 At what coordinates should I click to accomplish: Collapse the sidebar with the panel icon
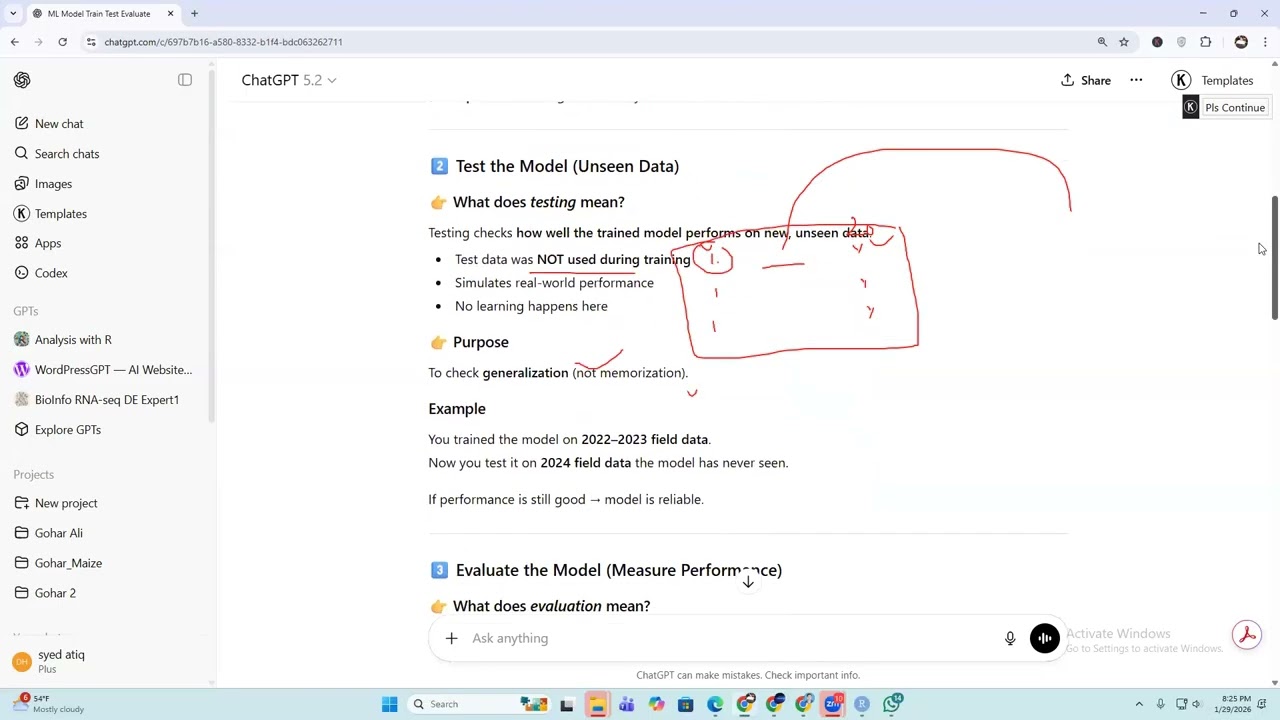[185, 80]
